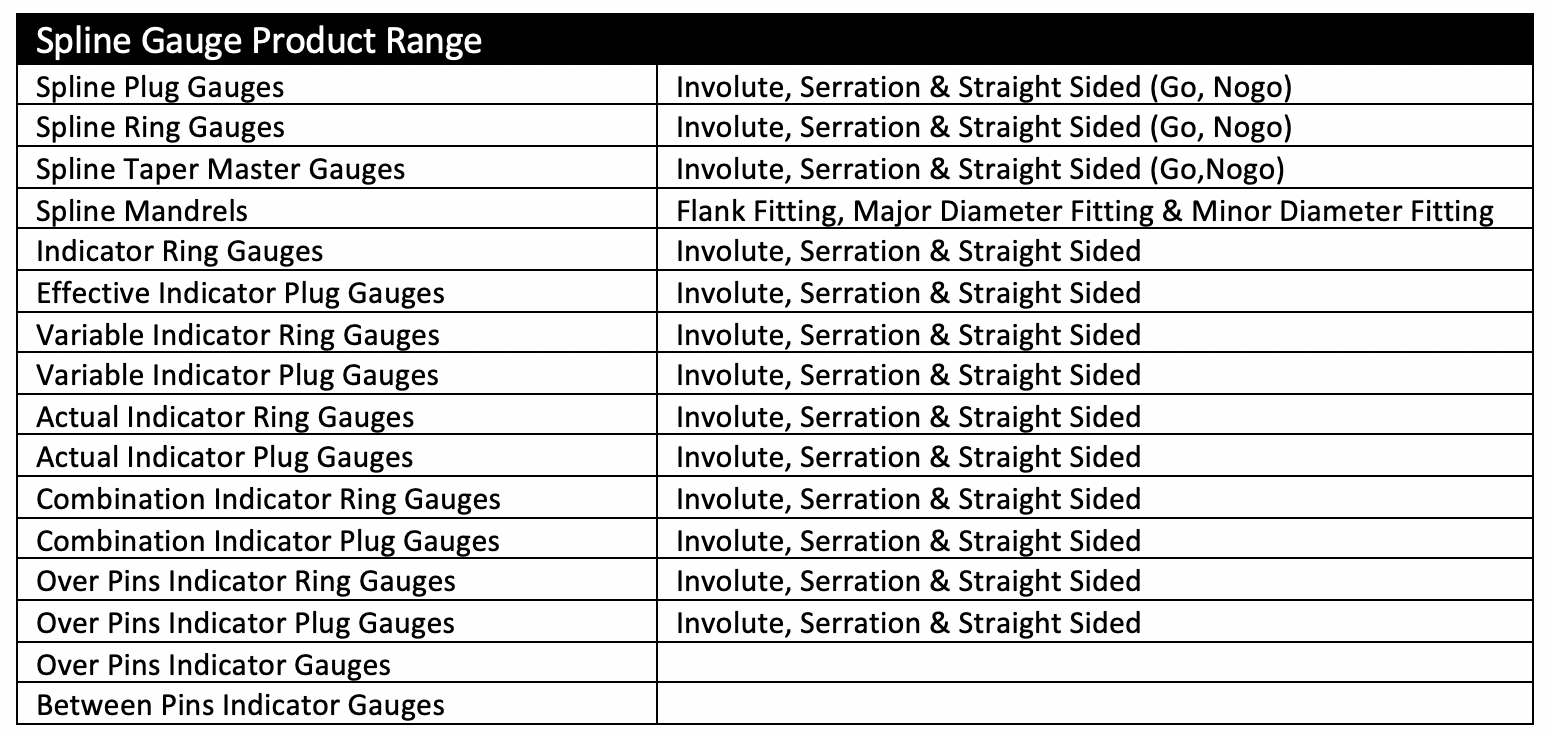Select the Over Pins Indicator Gauges cell
1552x736 pixels.
tap(337, 663)
